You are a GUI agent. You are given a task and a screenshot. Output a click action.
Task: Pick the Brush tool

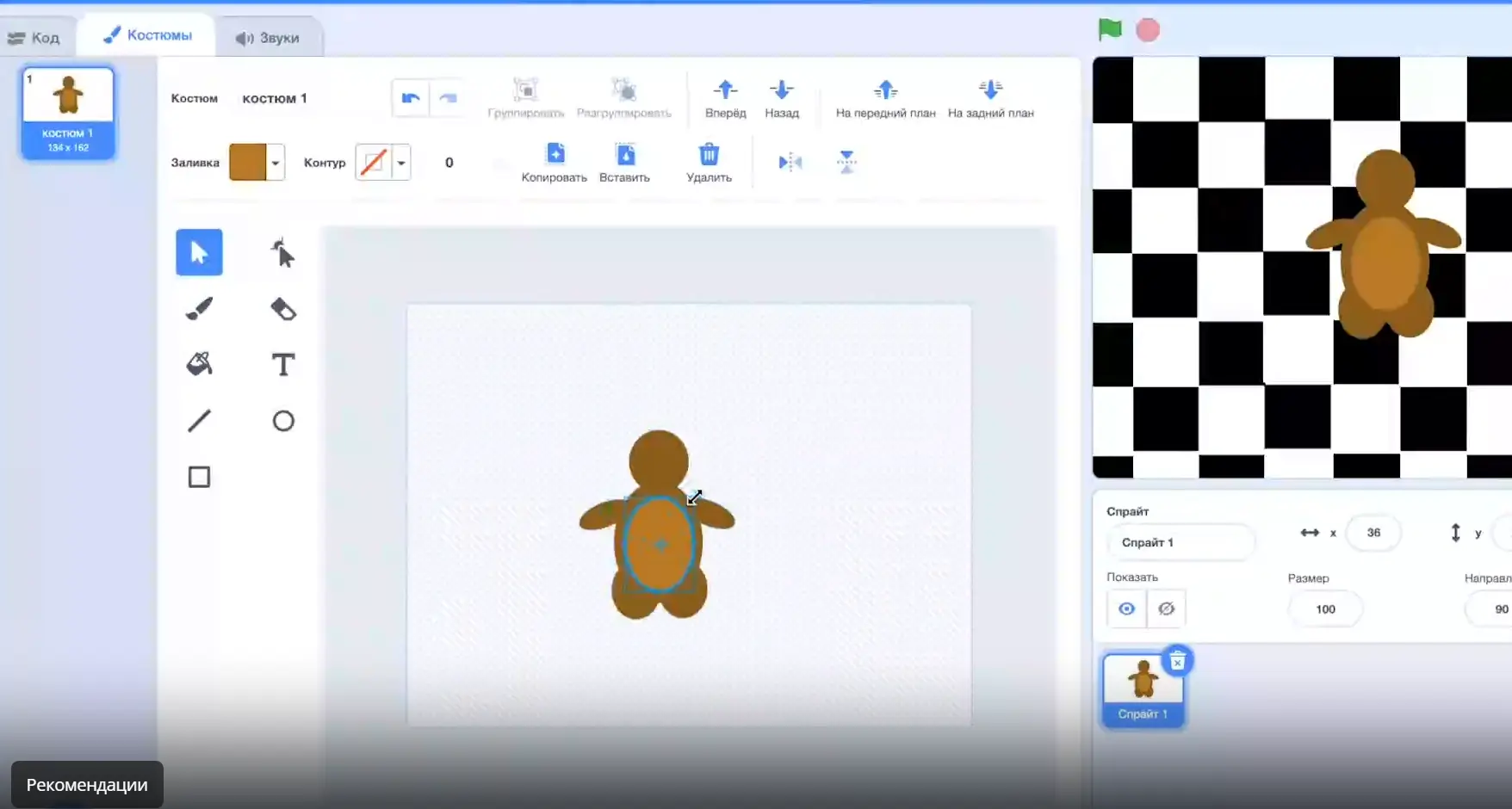[x=199, y=308]
